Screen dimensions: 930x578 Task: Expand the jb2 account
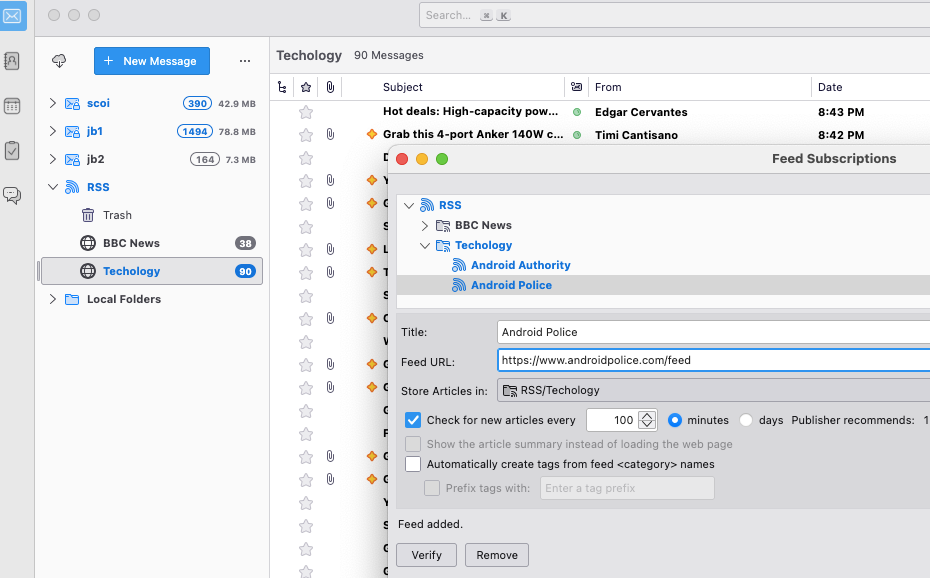click(x=53, y=159)
